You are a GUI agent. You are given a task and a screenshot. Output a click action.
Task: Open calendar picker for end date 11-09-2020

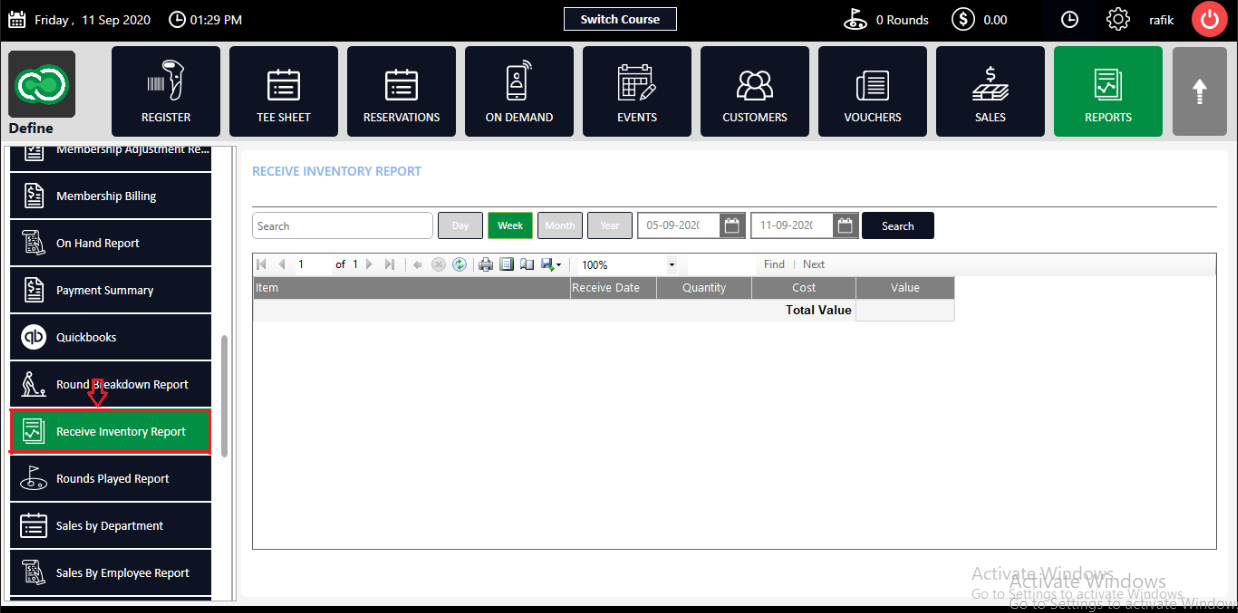pyautogui.click(x=847, y=225)
